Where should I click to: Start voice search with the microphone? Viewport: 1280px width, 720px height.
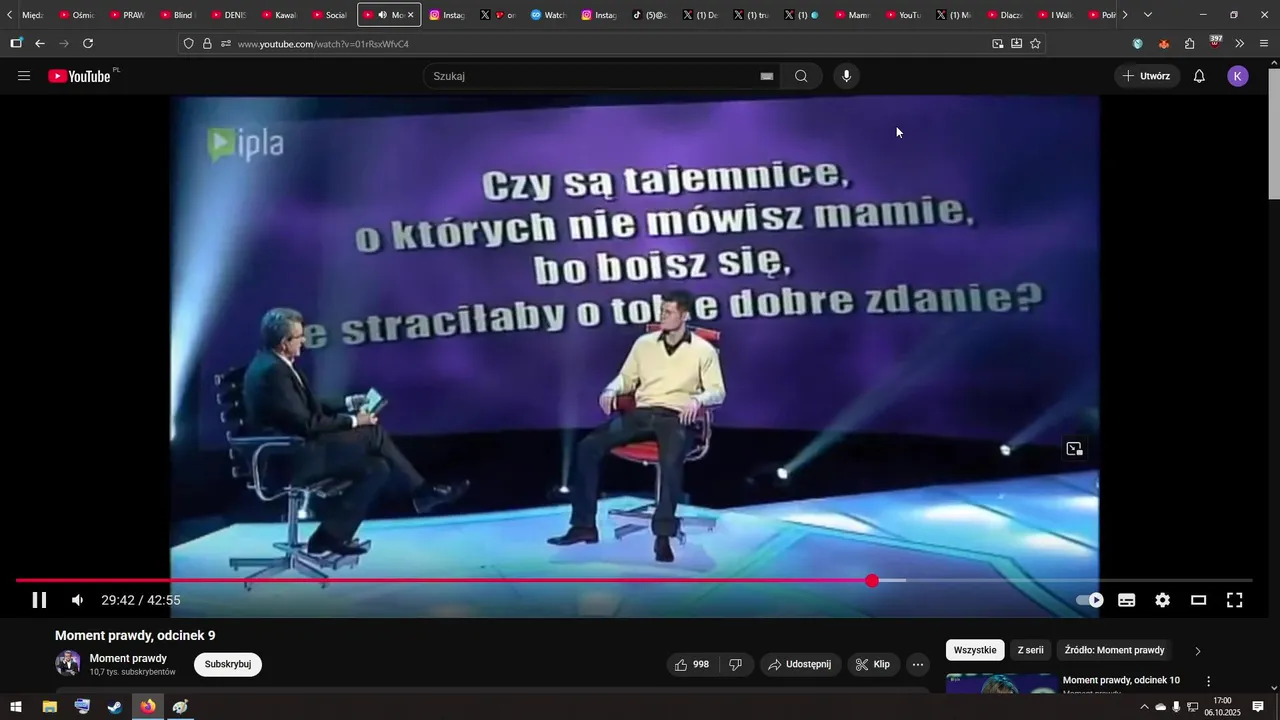[x=846, y=76]
